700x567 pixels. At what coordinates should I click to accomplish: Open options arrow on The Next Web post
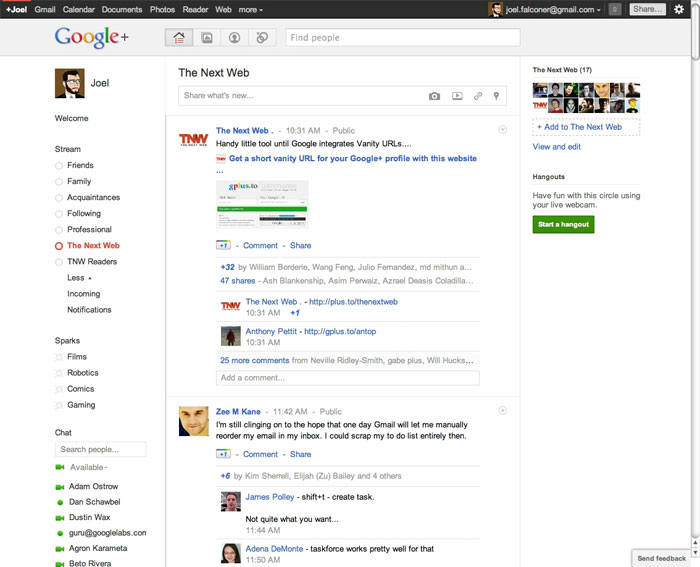coord(502,129)
